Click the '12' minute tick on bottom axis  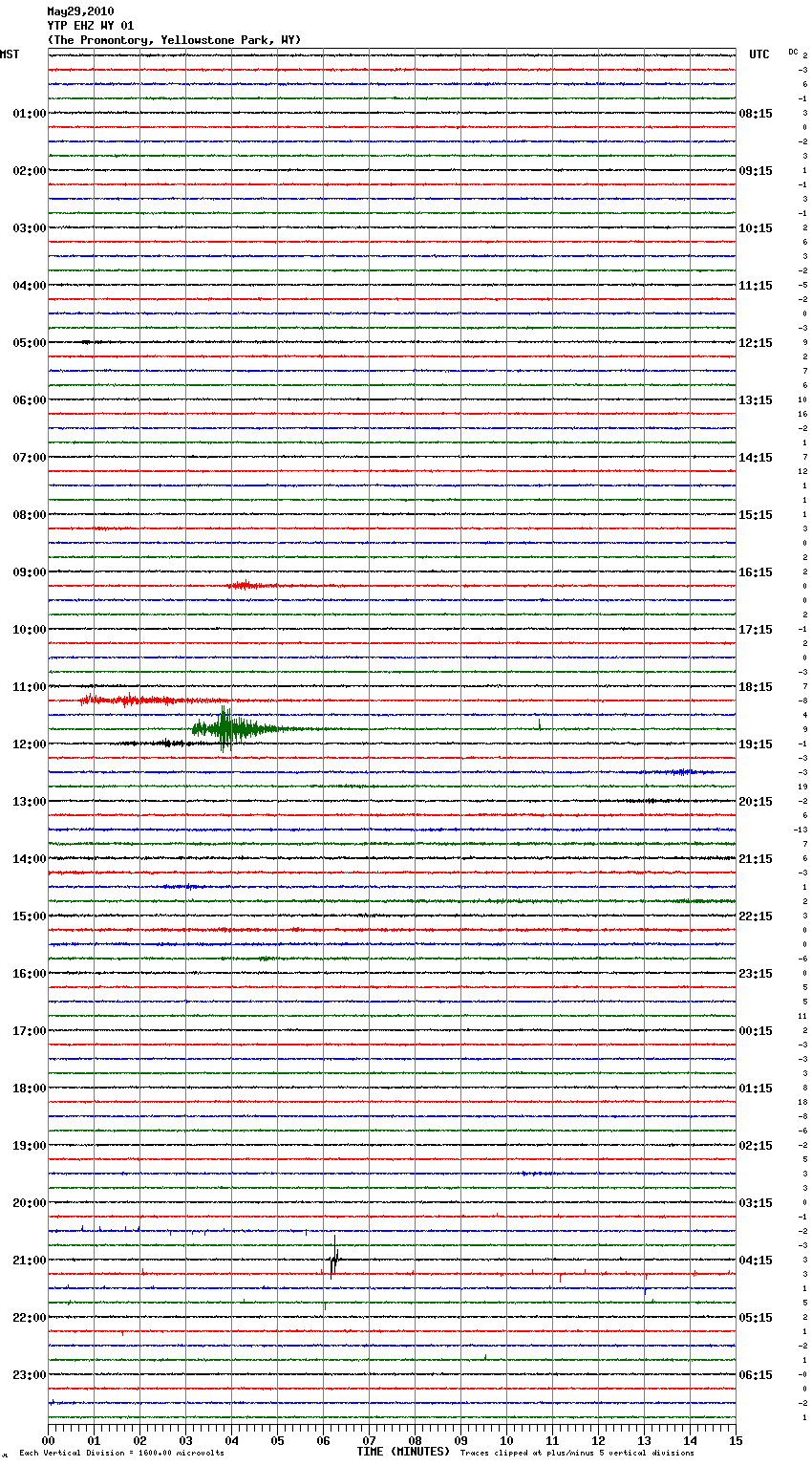[x=599, y=1440]
